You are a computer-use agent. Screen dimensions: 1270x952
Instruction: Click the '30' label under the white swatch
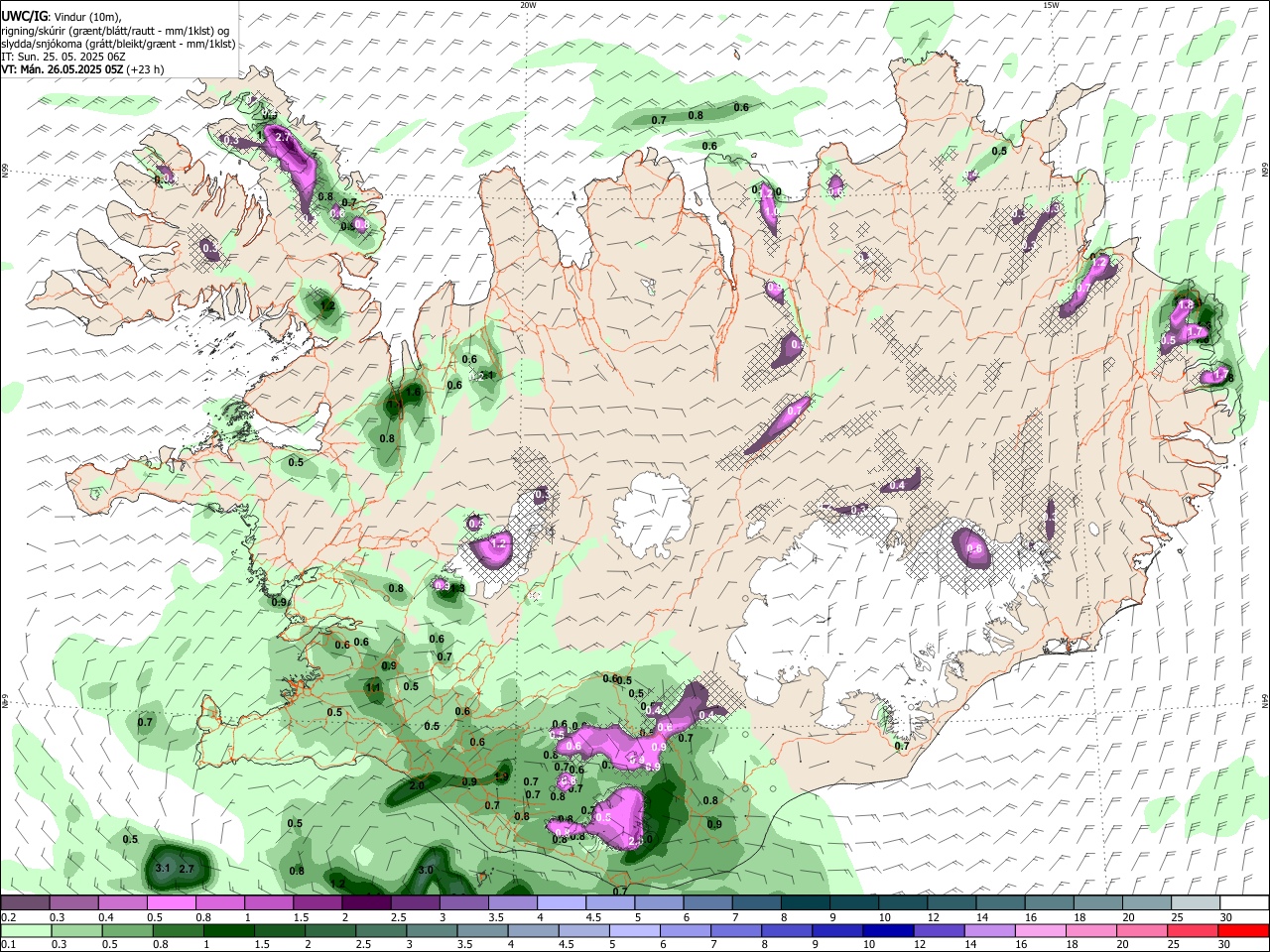(x=1225, y=917)
